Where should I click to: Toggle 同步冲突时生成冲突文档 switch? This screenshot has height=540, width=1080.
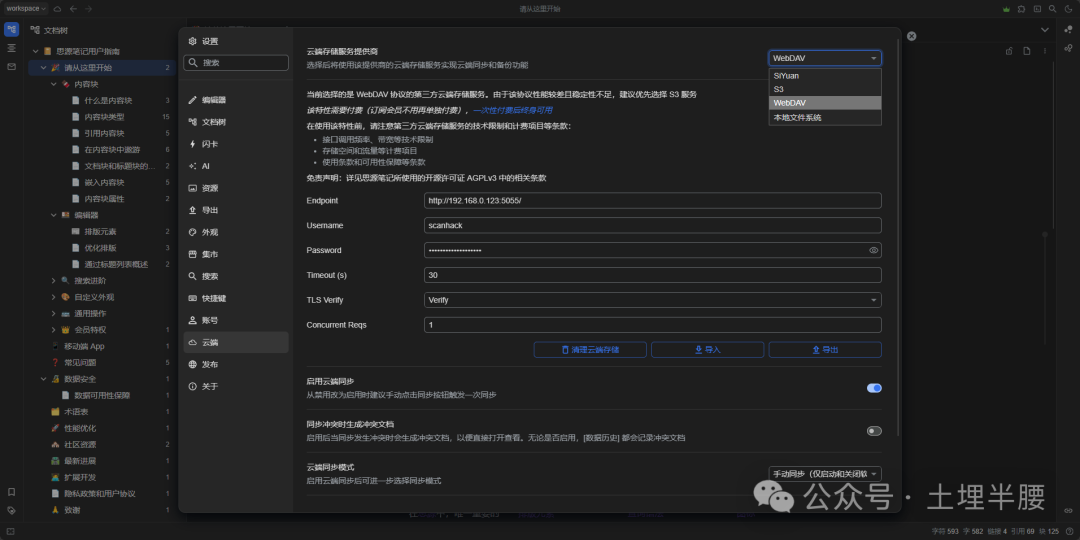pyautogui.click(x=874, y=431)
